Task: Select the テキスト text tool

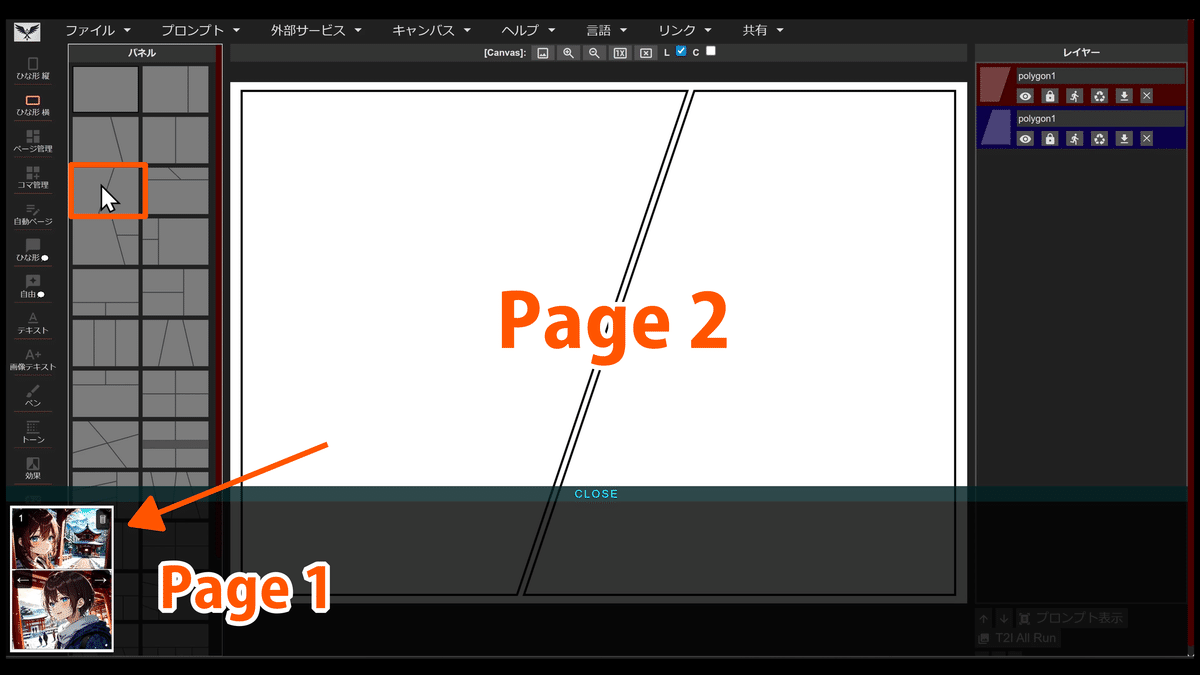Action: pos(31,325)
